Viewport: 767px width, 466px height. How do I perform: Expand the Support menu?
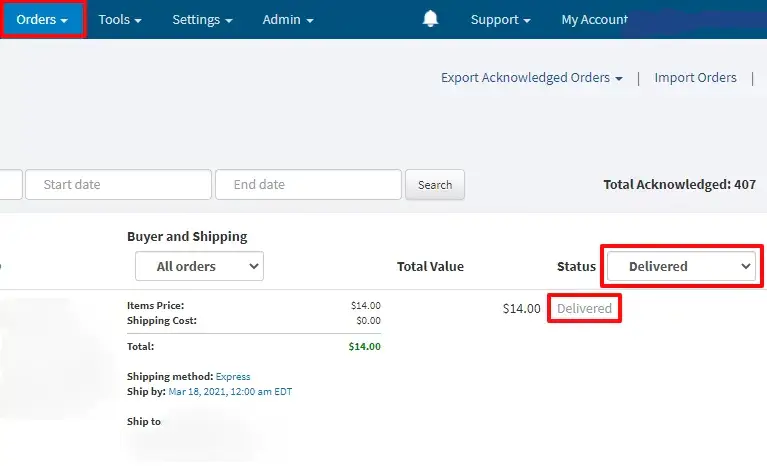tap(500, 19)
